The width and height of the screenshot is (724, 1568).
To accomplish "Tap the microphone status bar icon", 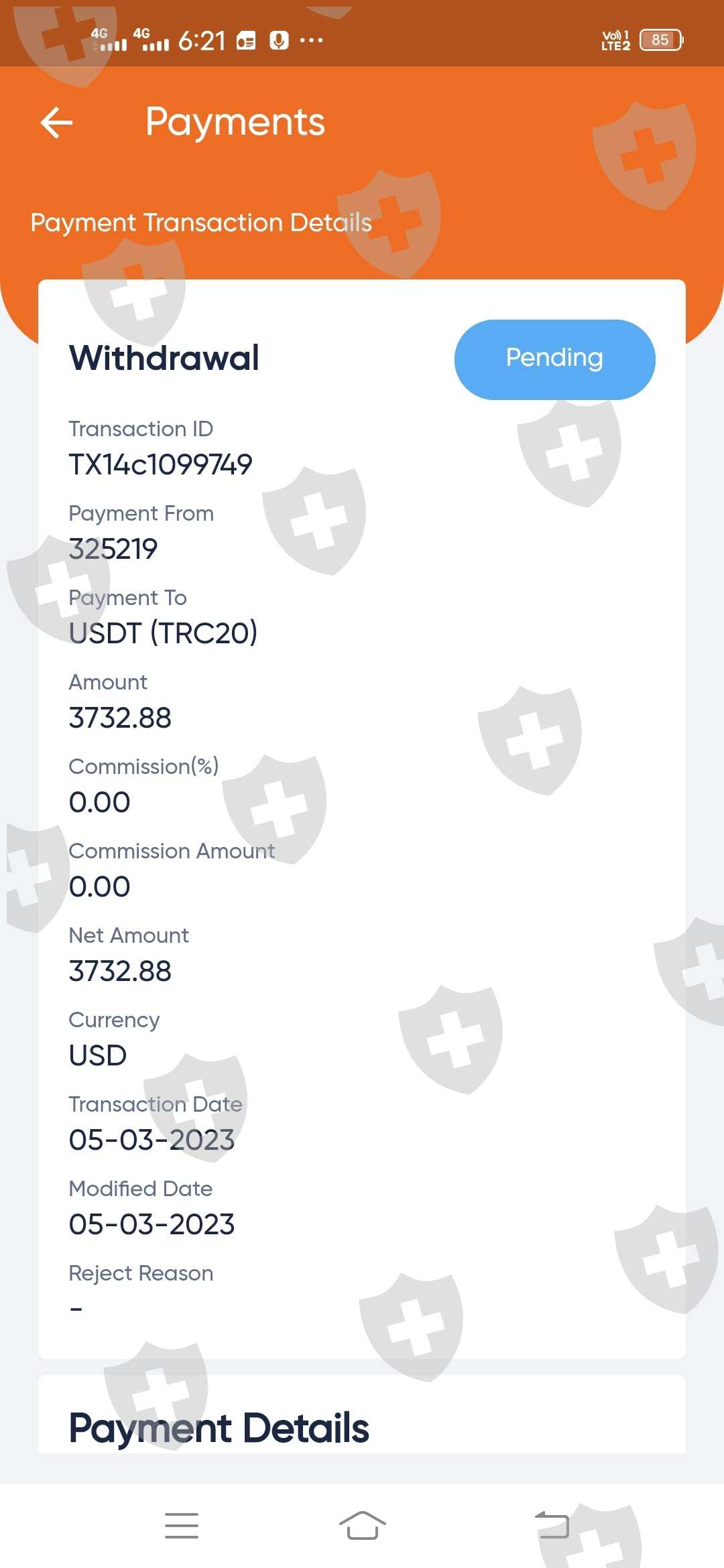I will pyautogui.click(x=279, y=41).
